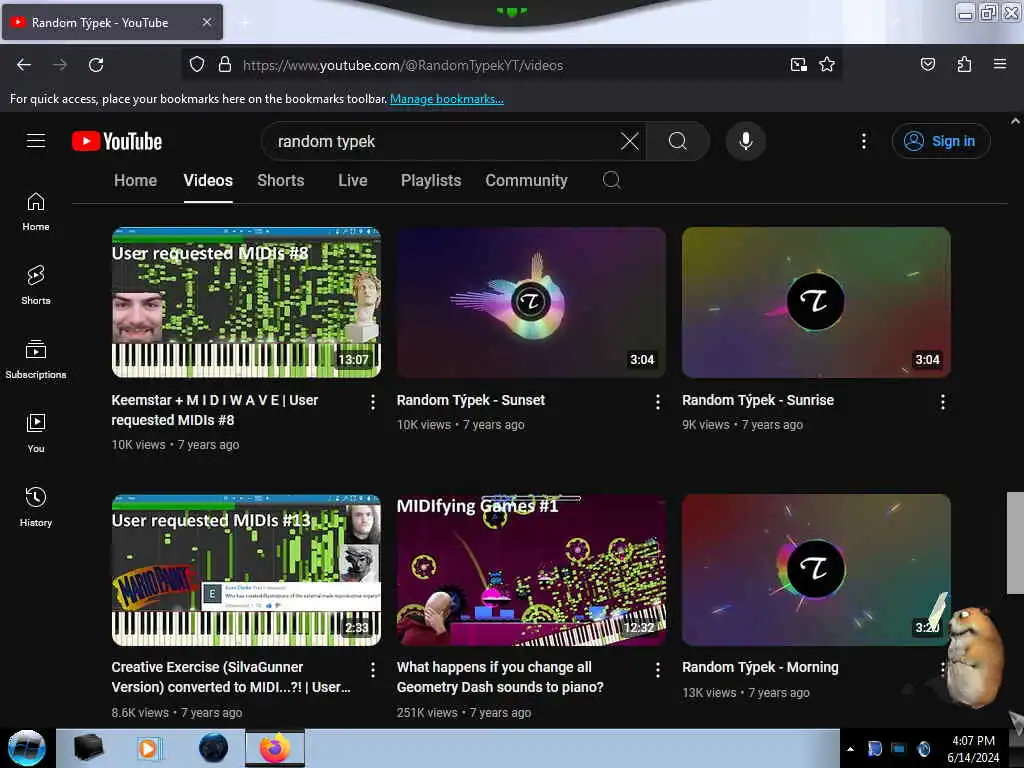1024x768 pixels.
Task: Open Shorts in the sidebar
Action: click(x=36, y=285)
